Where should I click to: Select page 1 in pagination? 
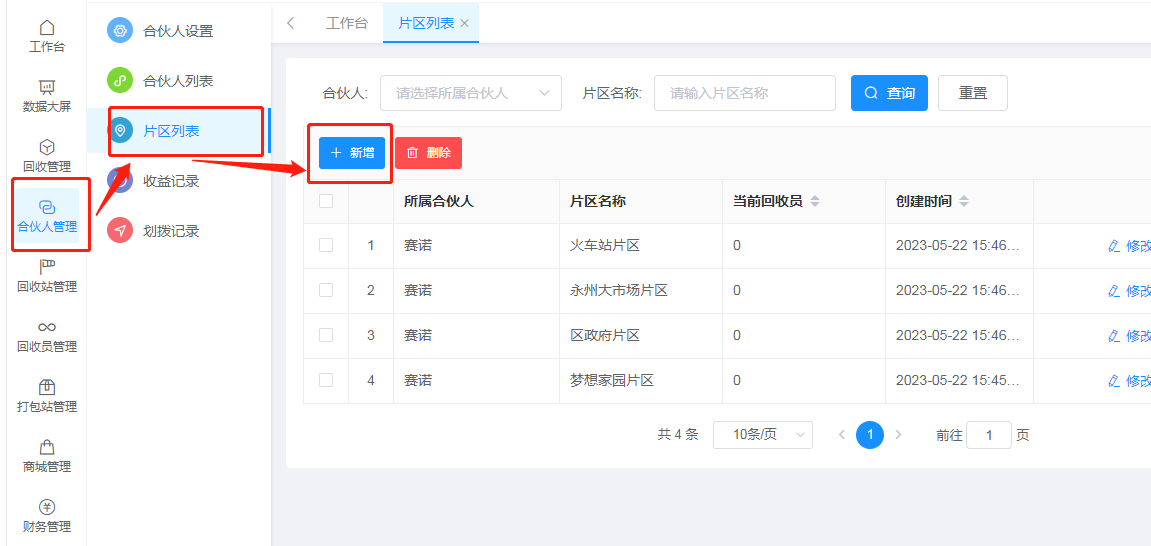(870, 434)
